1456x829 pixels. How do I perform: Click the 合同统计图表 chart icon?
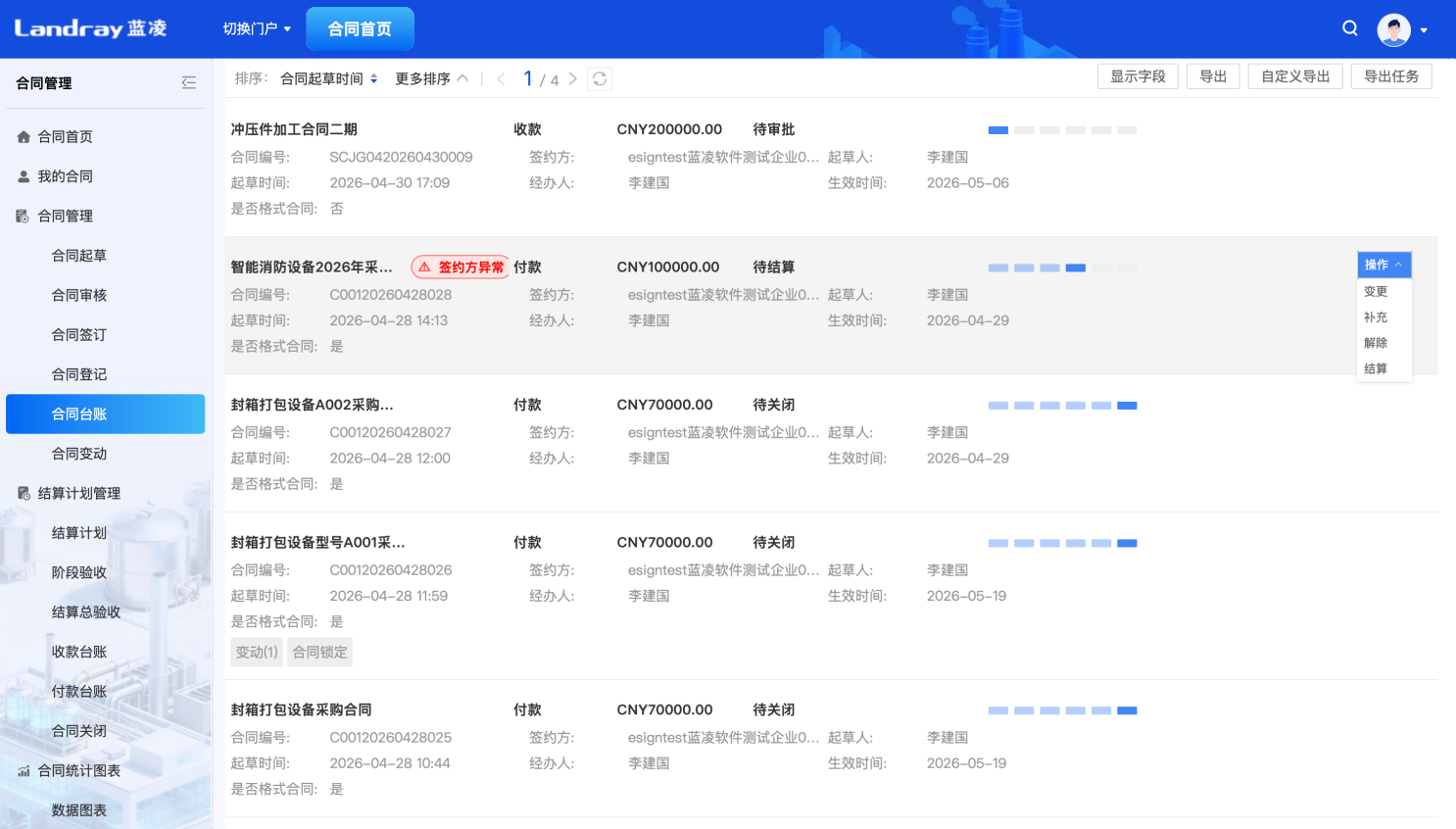pos(24,771)
